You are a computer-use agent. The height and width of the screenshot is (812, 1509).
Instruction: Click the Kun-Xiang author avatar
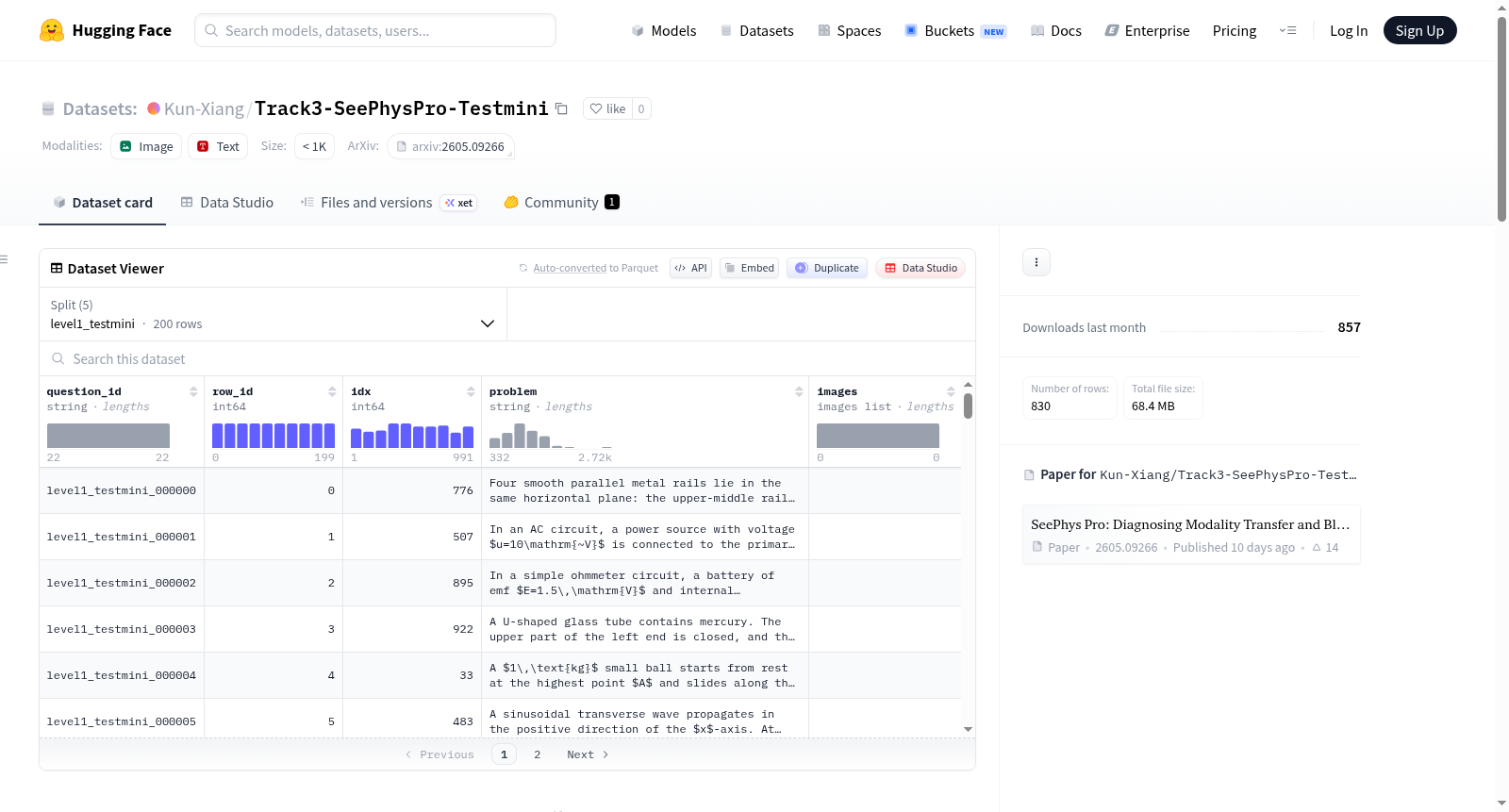point(154,108)
